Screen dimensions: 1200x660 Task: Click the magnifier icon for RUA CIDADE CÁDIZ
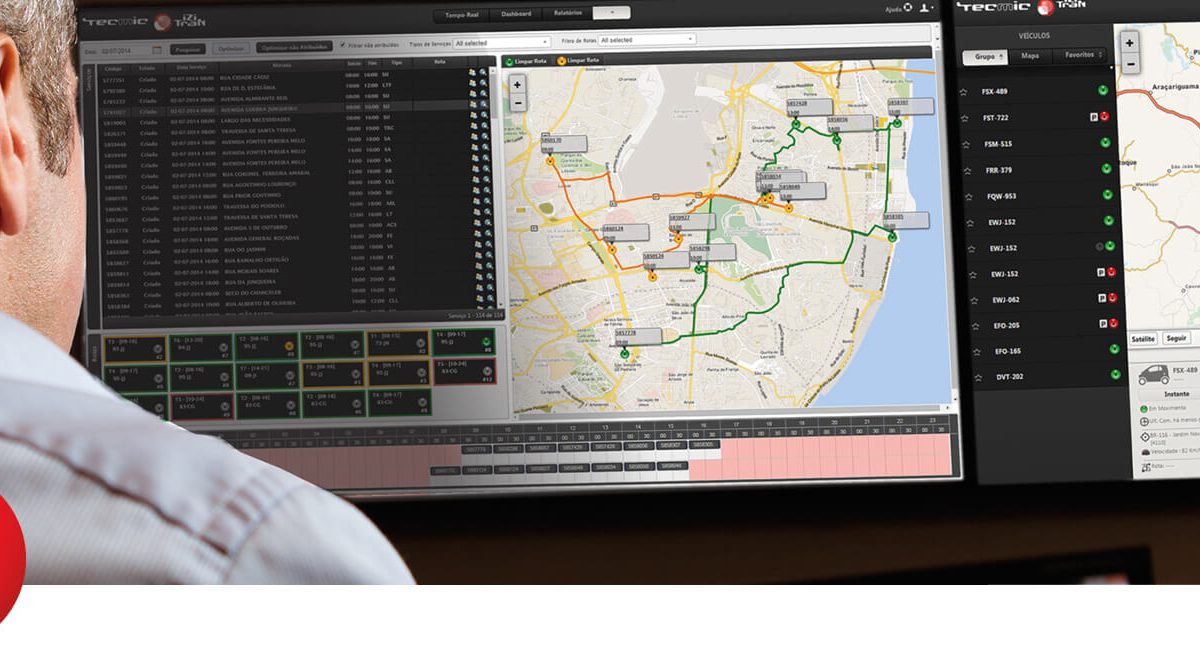(483, 73)
